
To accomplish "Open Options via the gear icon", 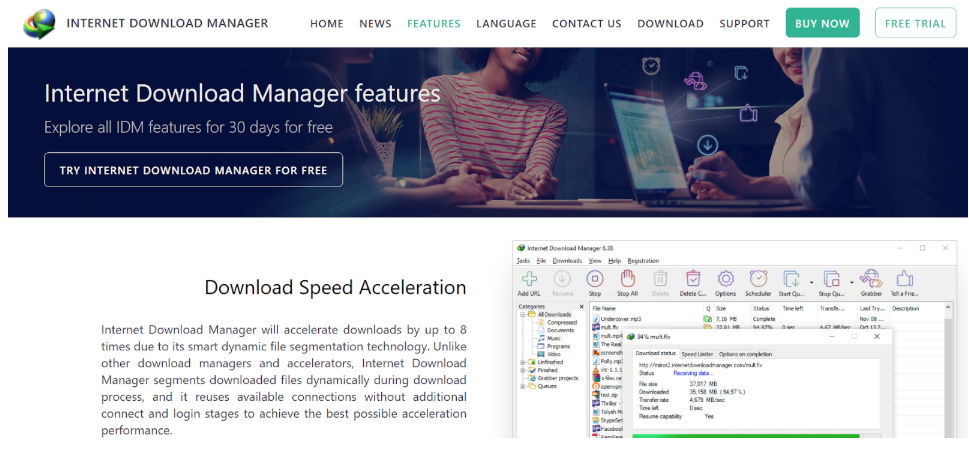I will tap(726, 278).
